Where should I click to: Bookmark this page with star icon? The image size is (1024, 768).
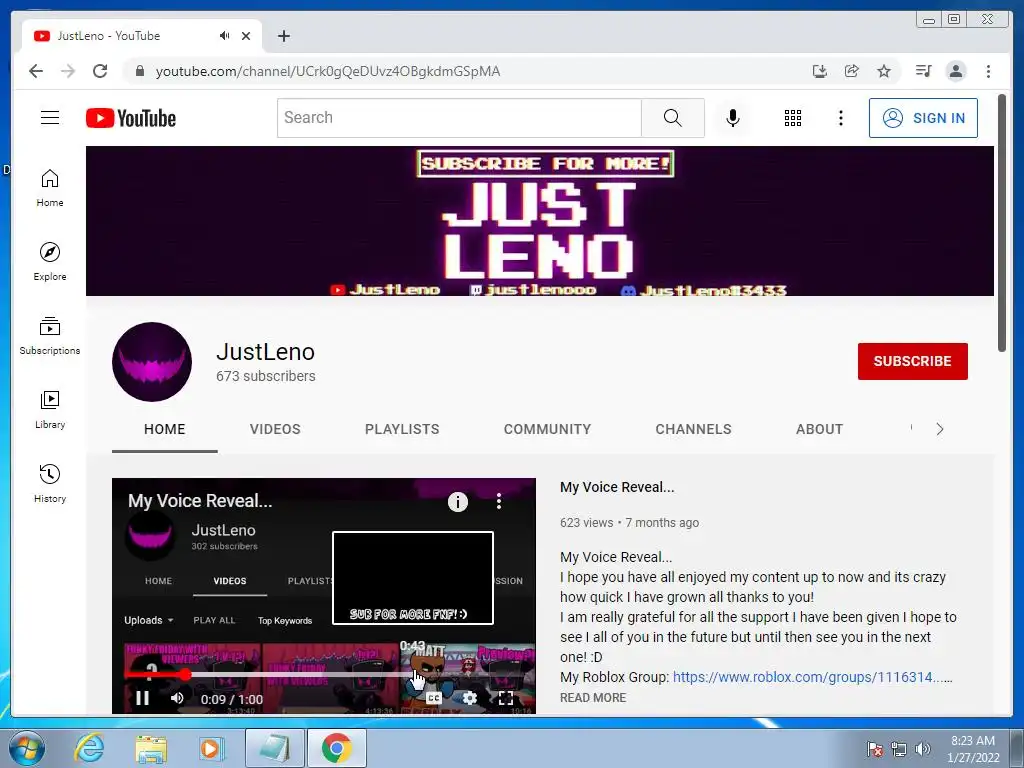click(884, 71)
